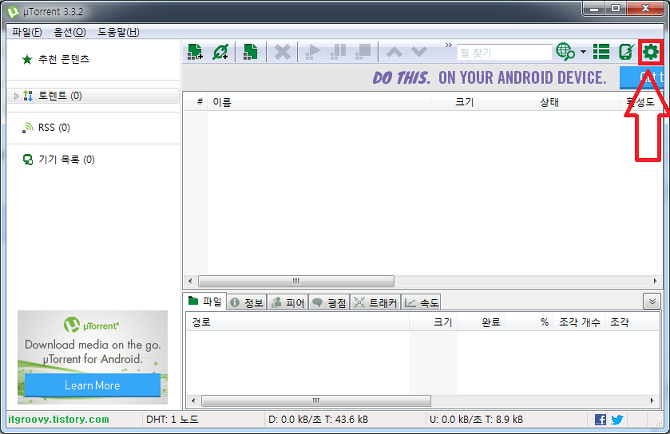The image size is (670, 434).
Task: Switch to the 정보 tab
Action: point(247,302)
